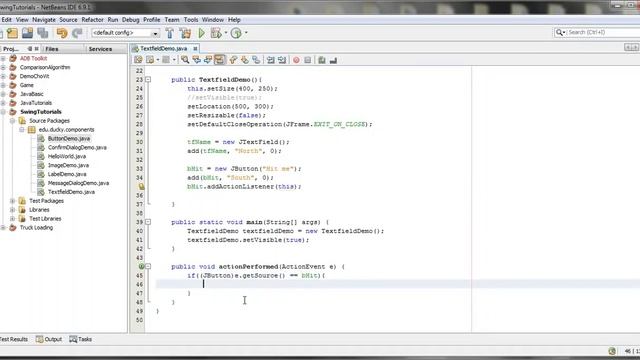Collapse the Source Packages node
This screenshot has width=640, height=360.
(x=13, y=121)
